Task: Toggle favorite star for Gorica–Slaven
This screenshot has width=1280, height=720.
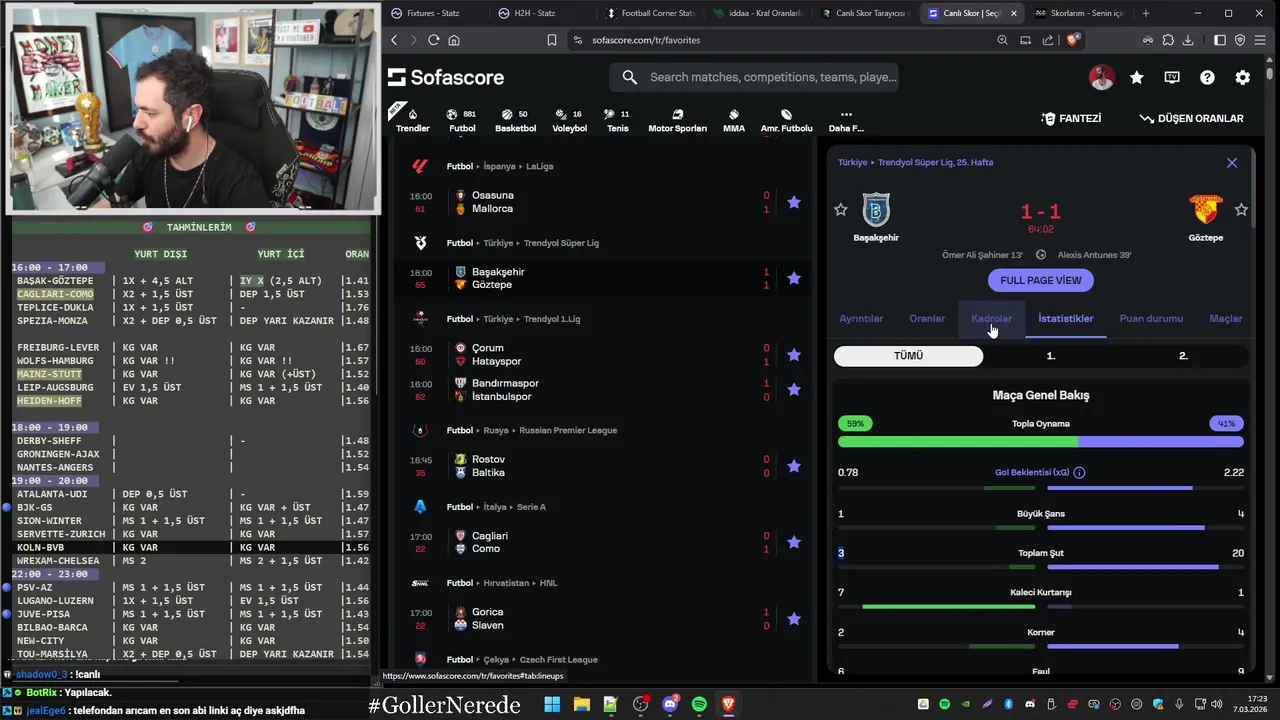Action: click(794, 619)
